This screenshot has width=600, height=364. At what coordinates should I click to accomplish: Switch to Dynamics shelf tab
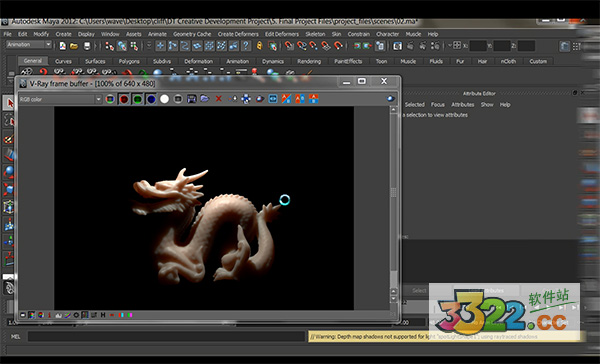tap(273, 61)
